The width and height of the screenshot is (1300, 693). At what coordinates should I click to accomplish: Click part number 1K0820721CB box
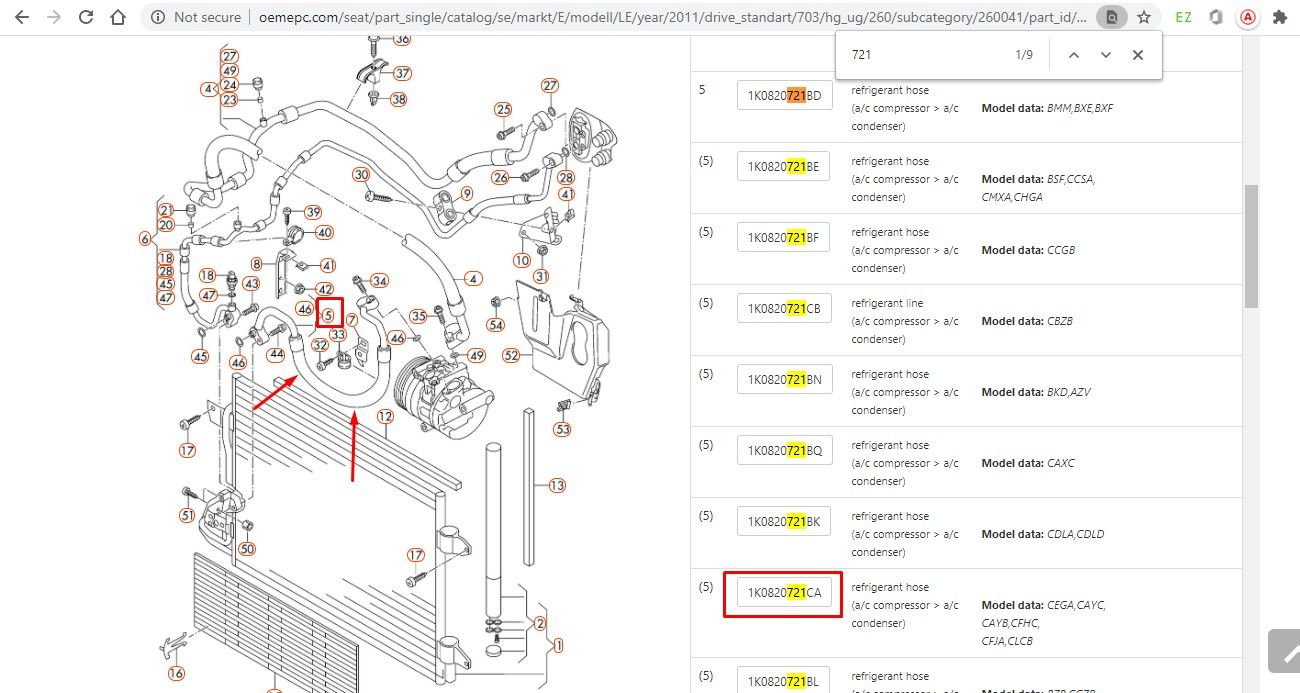click(784, 309)
